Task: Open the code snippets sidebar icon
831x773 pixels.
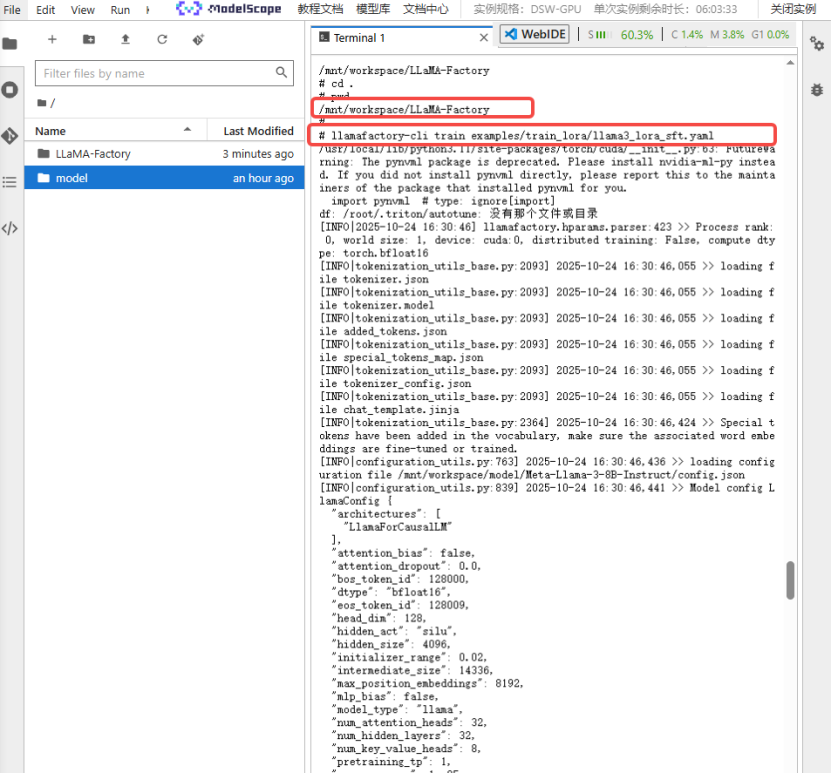Action: (10, 228)
